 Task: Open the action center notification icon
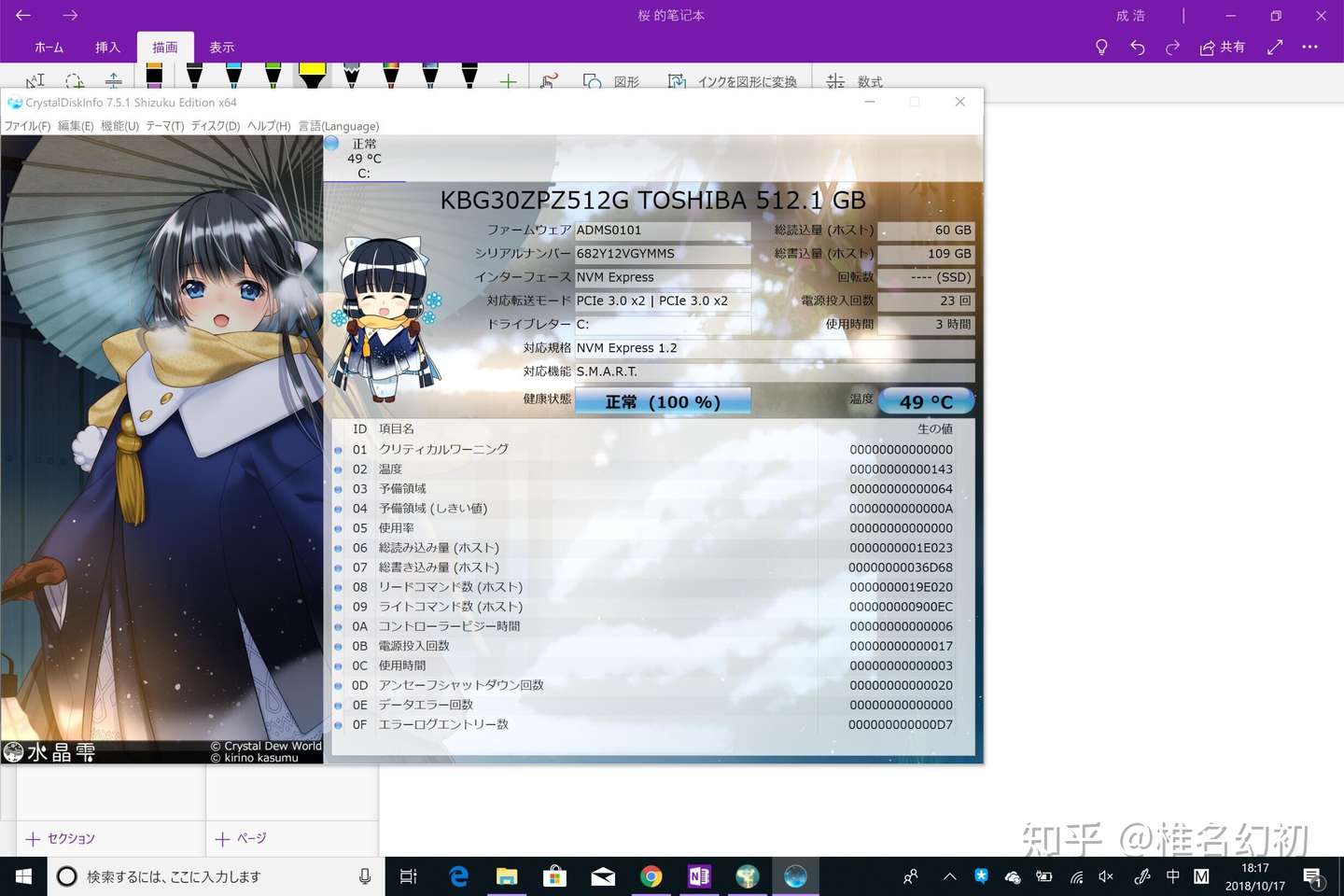tap(1313, 877)
